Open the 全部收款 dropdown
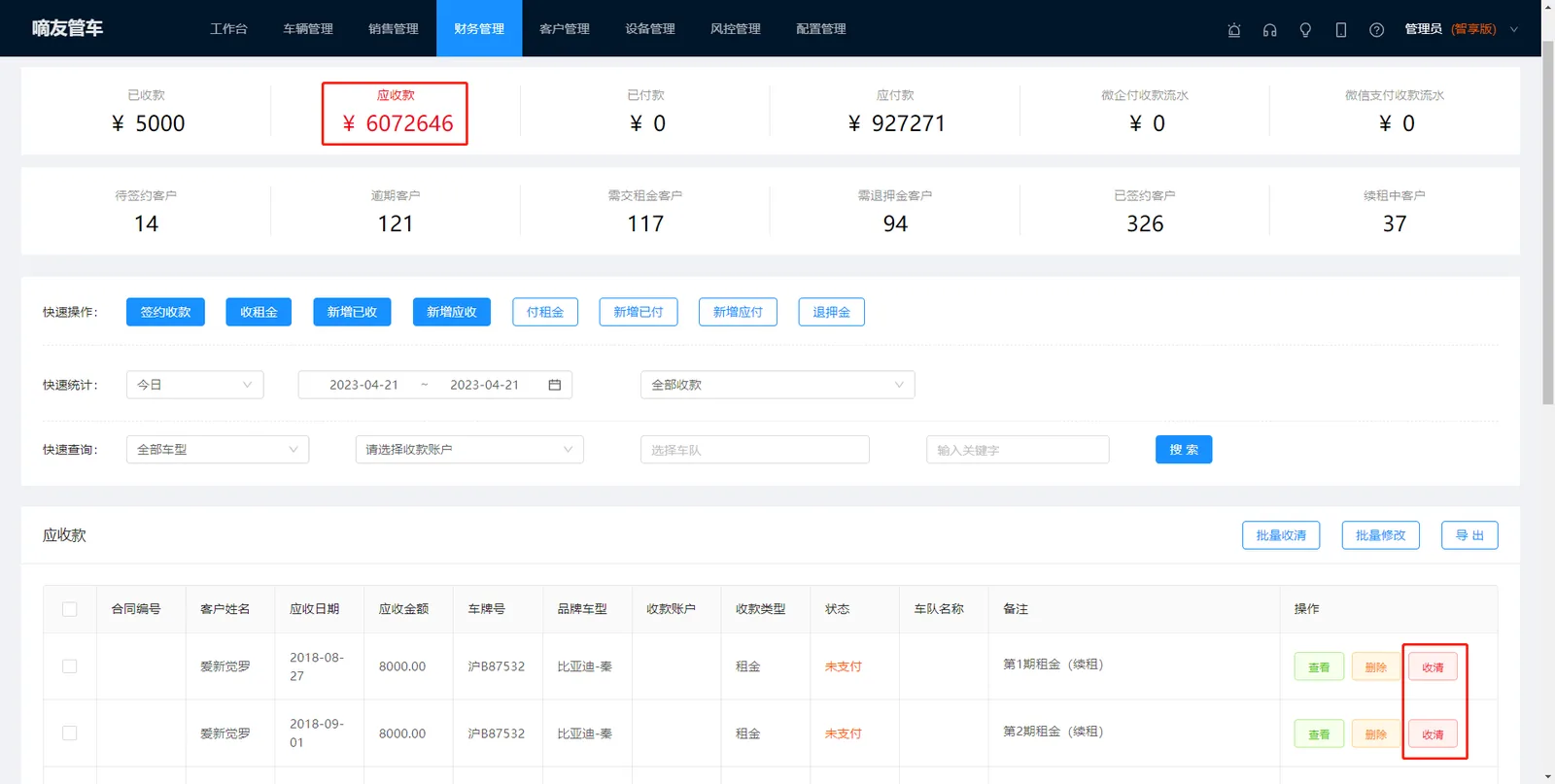This screenshot has width=1555, height=784. [x=777, y=385]
